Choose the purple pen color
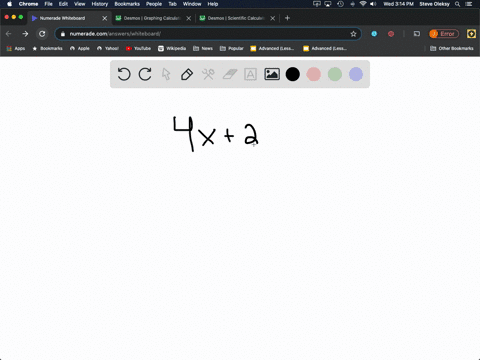The width and height of the screenshot is (480, 360). click(356, 74)
